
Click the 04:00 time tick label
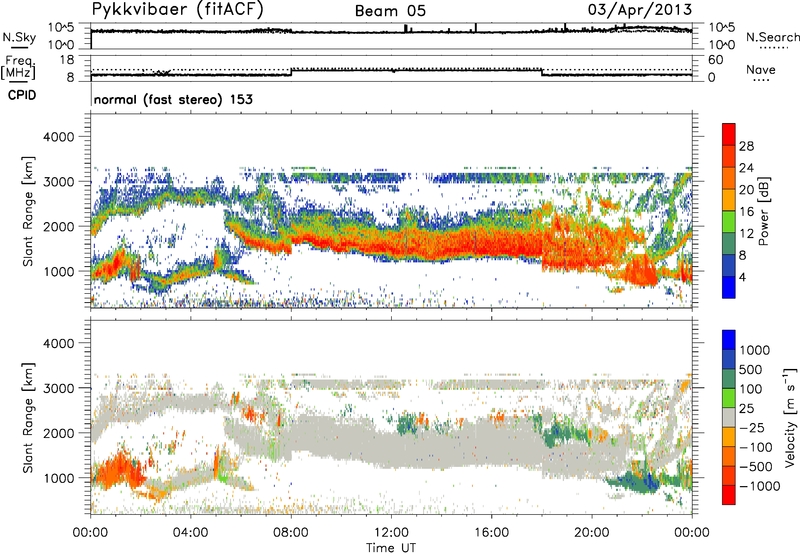tap(191, 533)
